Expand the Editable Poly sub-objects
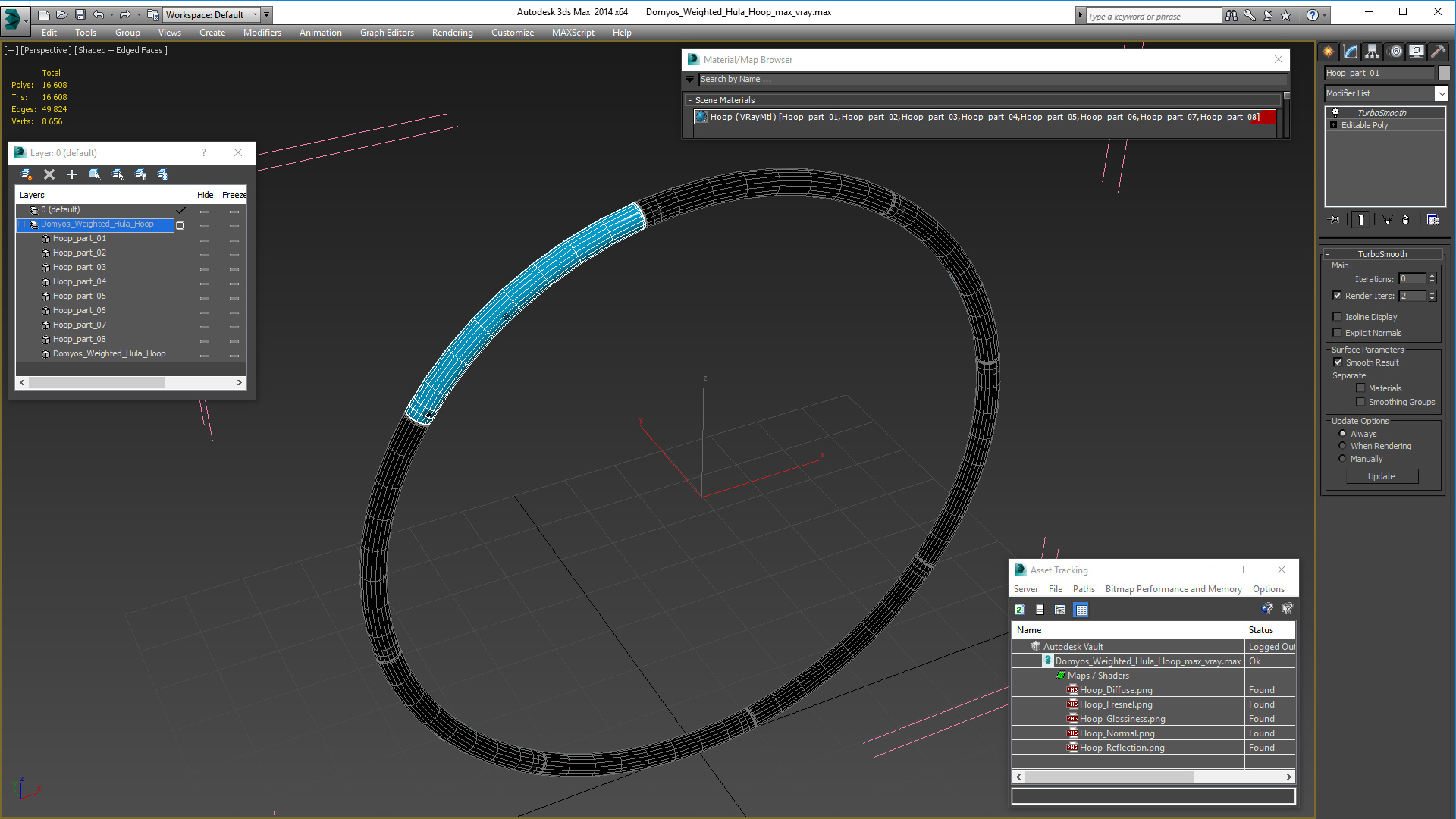The width and height of the screenshot is (1456, 819). (x=1333, y=125)
